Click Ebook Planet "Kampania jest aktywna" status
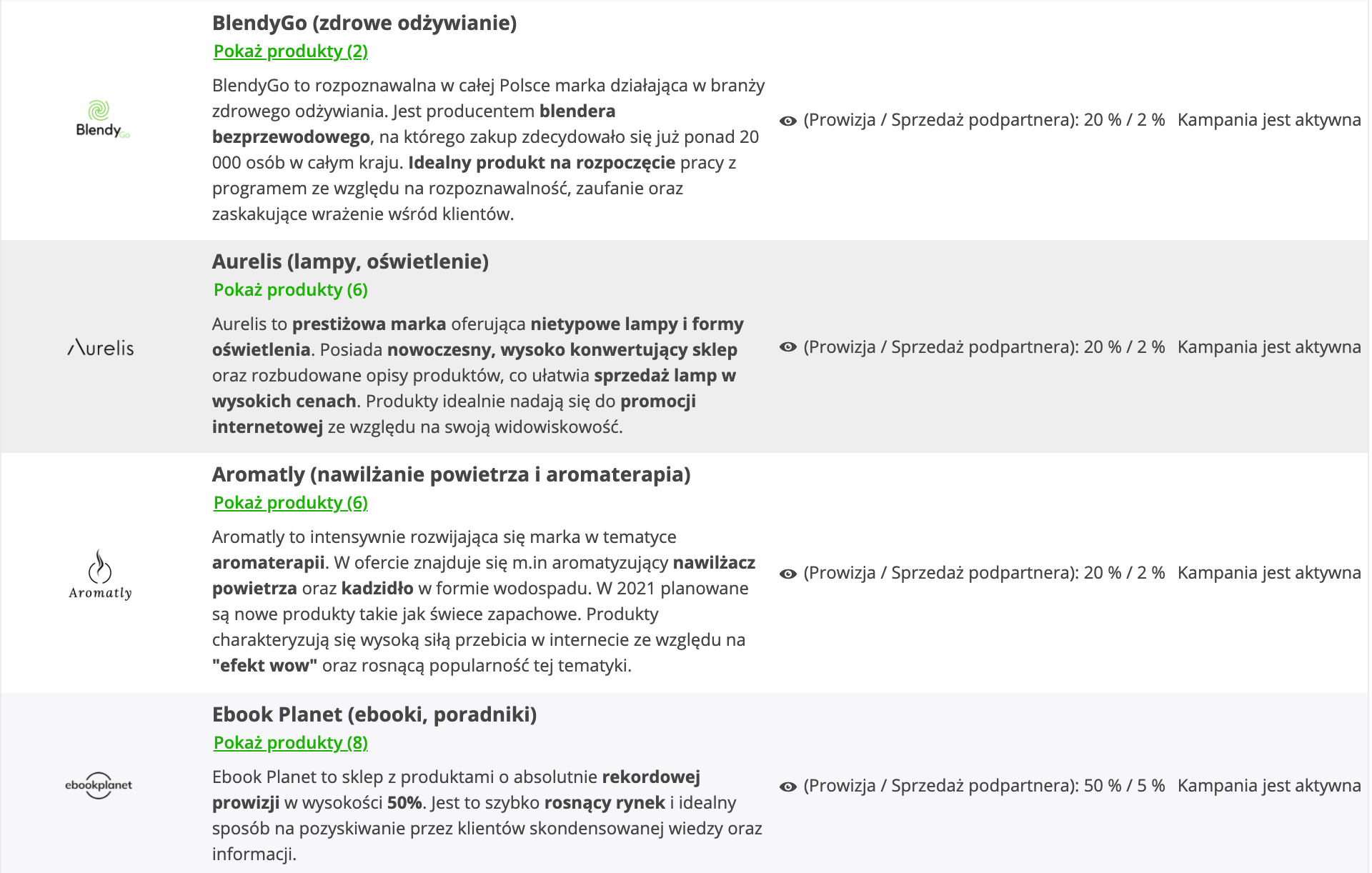Screen dimensions: 1372x873 pyautogui.click(x=1269, y=786)
